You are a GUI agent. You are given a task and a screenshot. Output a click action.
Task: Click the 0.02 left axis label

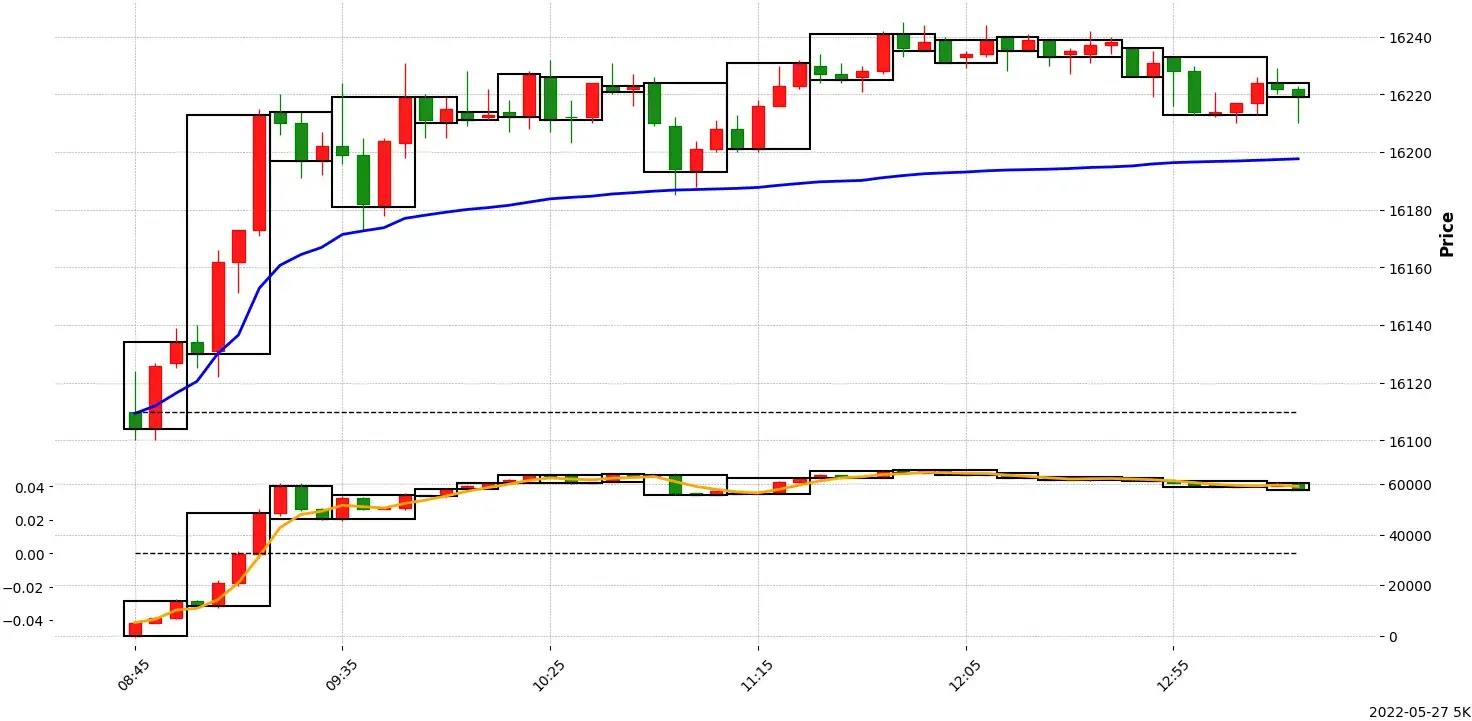click(x=30, y=521)
